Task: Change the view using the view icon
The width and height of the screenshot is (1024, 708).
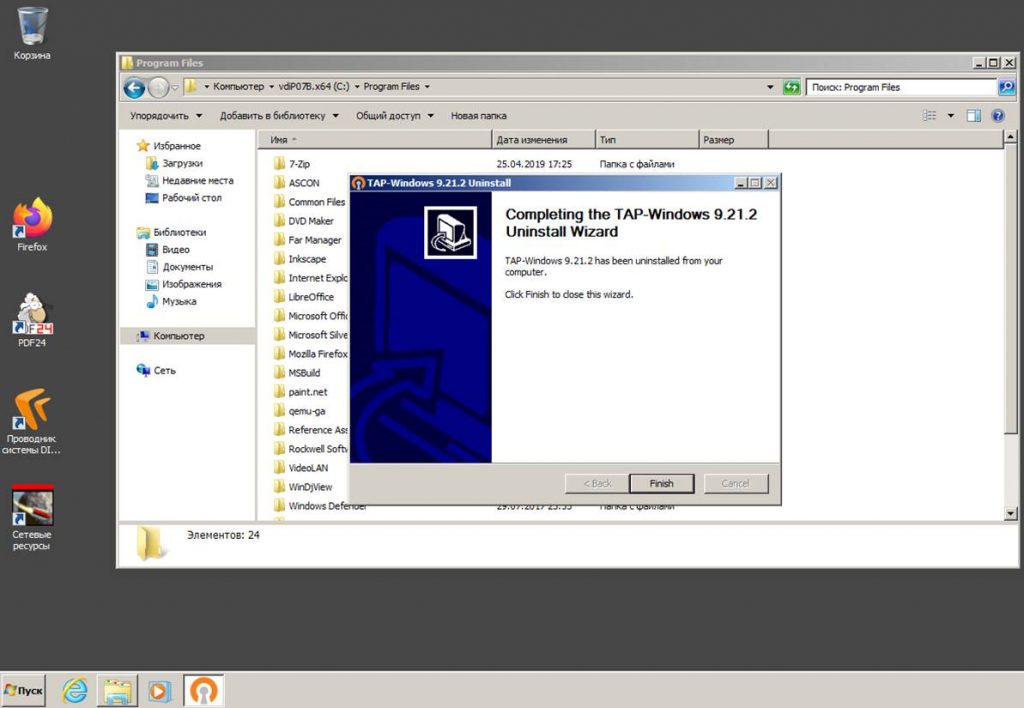Action: pyautogui.click(x=929, y=116)
